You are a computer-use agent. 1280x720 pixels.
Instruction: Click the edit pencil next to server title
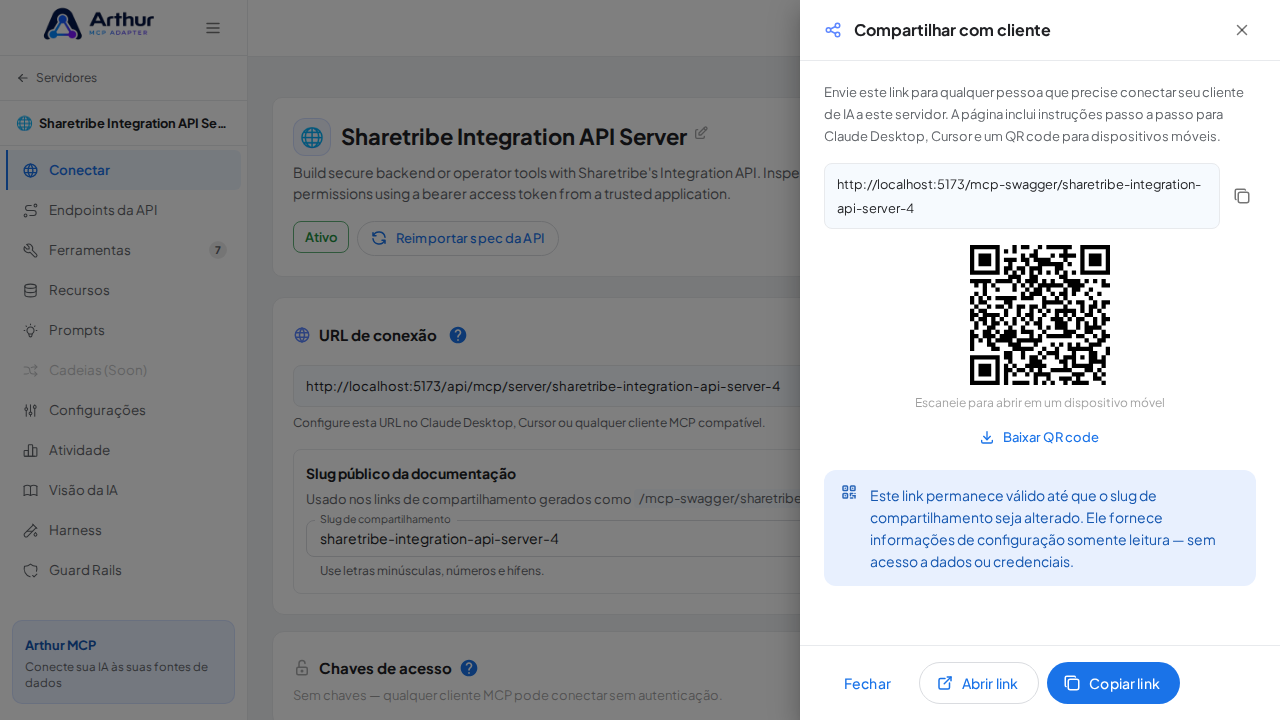[x=701, y=132]
